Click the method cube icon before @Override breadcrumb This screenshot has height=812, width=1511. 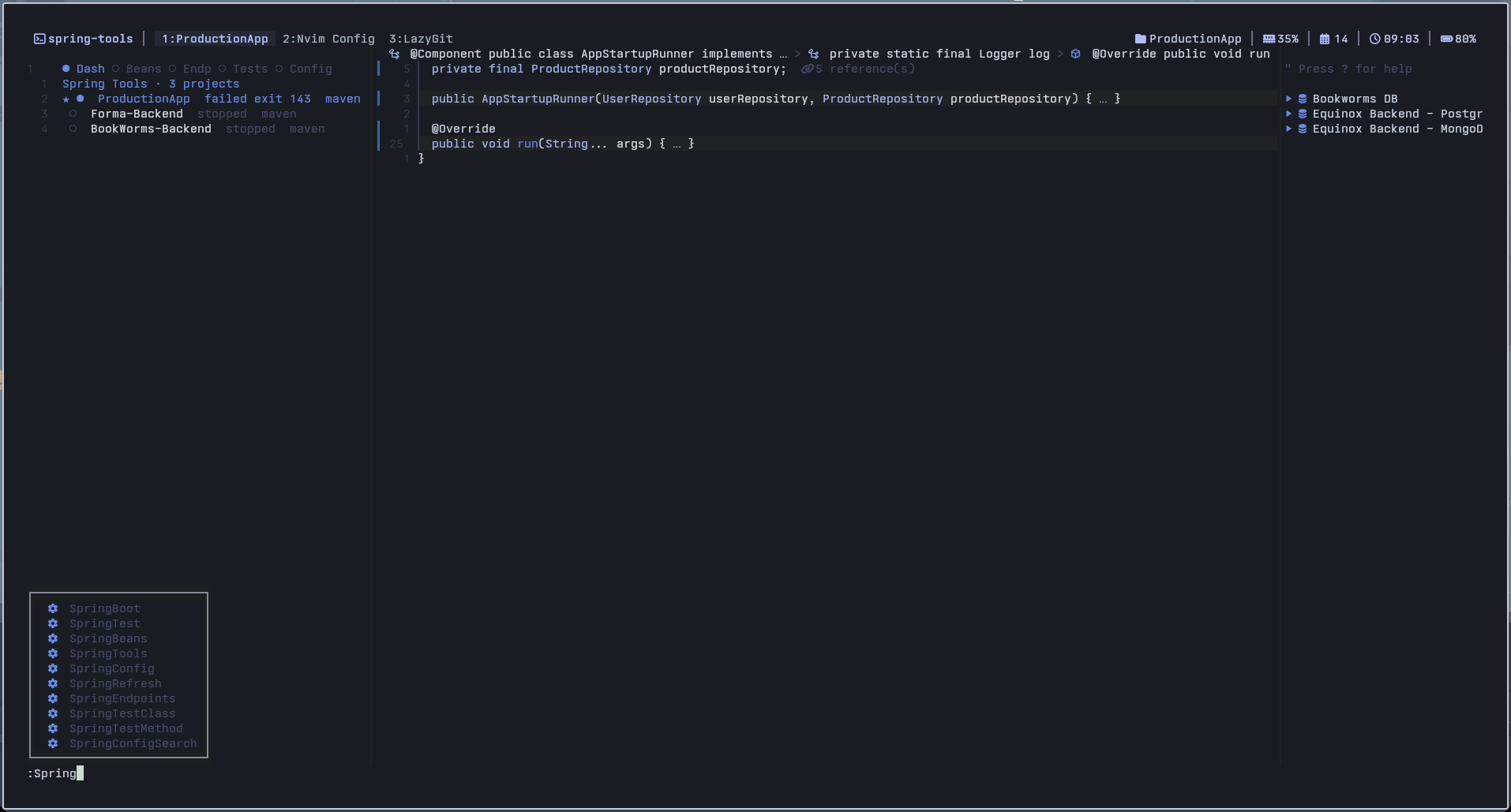point(1075,54)
